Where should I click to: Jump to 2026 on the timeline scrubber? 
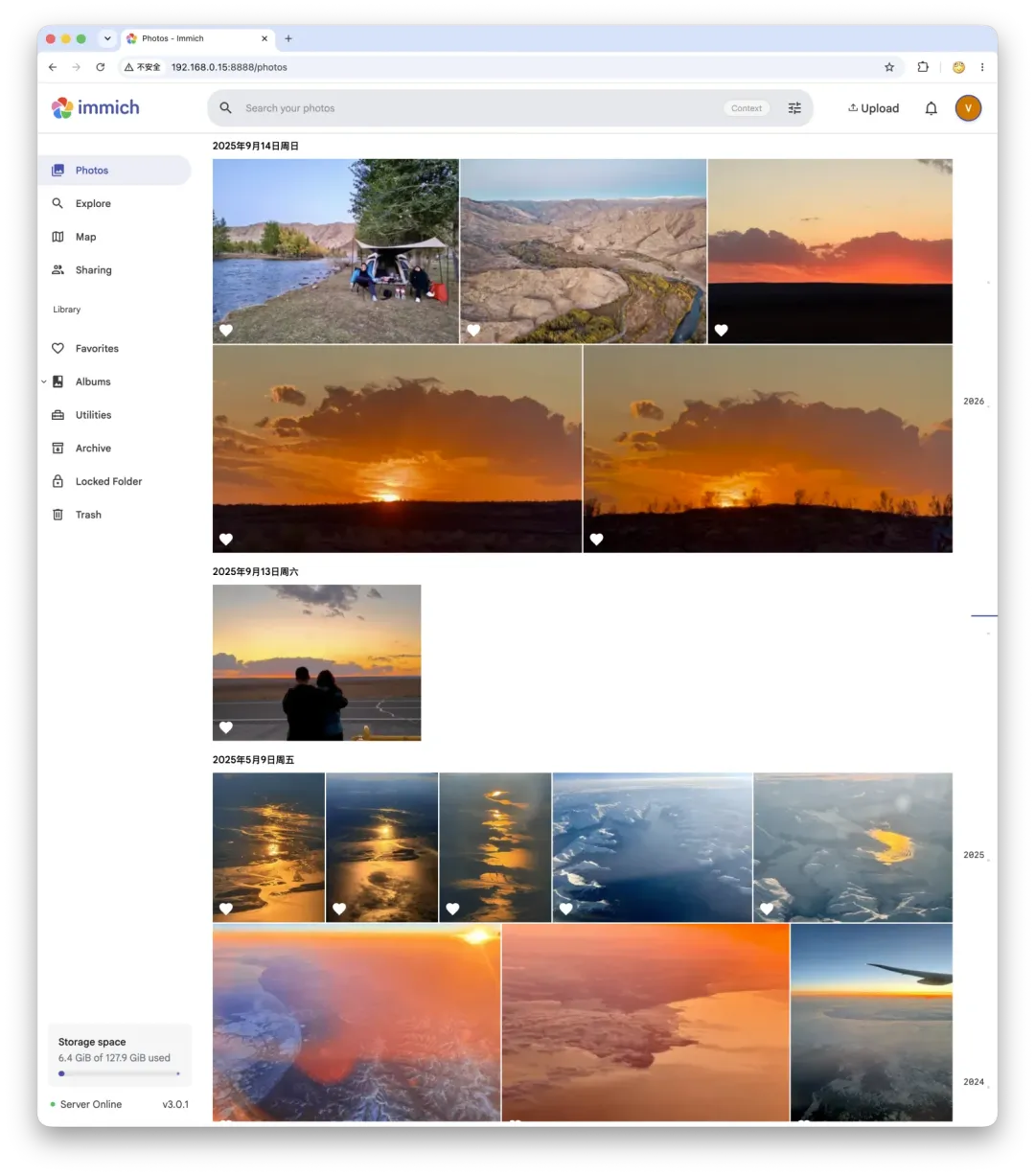(x=974, y=402)
